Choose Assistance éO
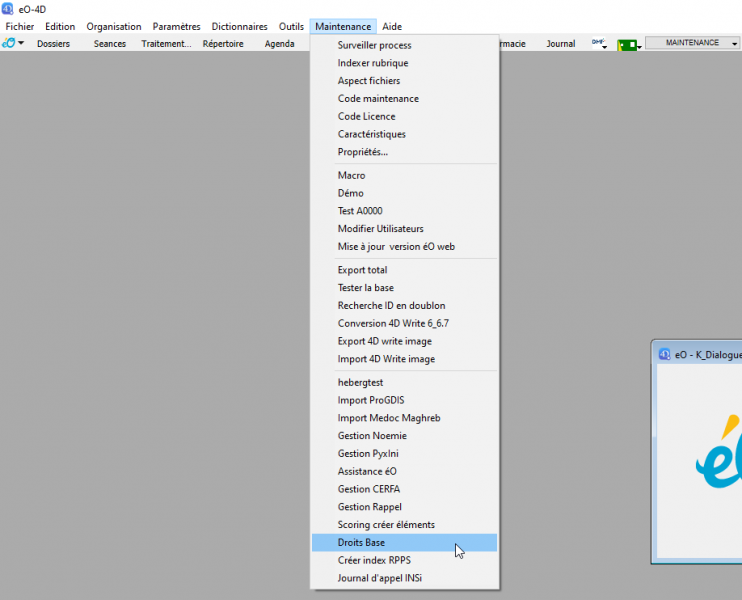 (405, 471)
